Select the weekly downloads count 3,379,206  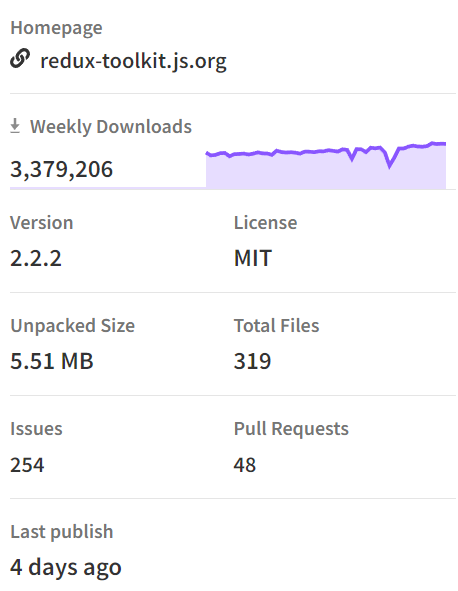tap(61, 169)
